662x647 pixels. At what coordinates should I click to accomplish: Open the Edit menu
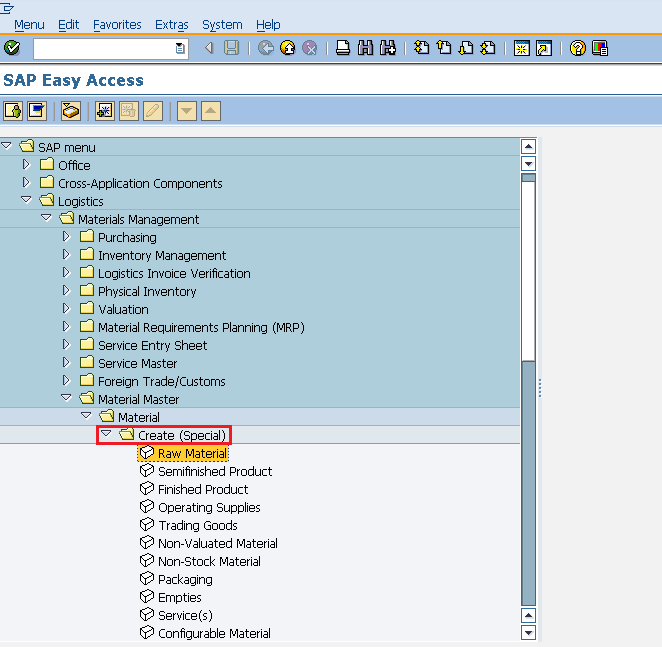click(68, 25)
